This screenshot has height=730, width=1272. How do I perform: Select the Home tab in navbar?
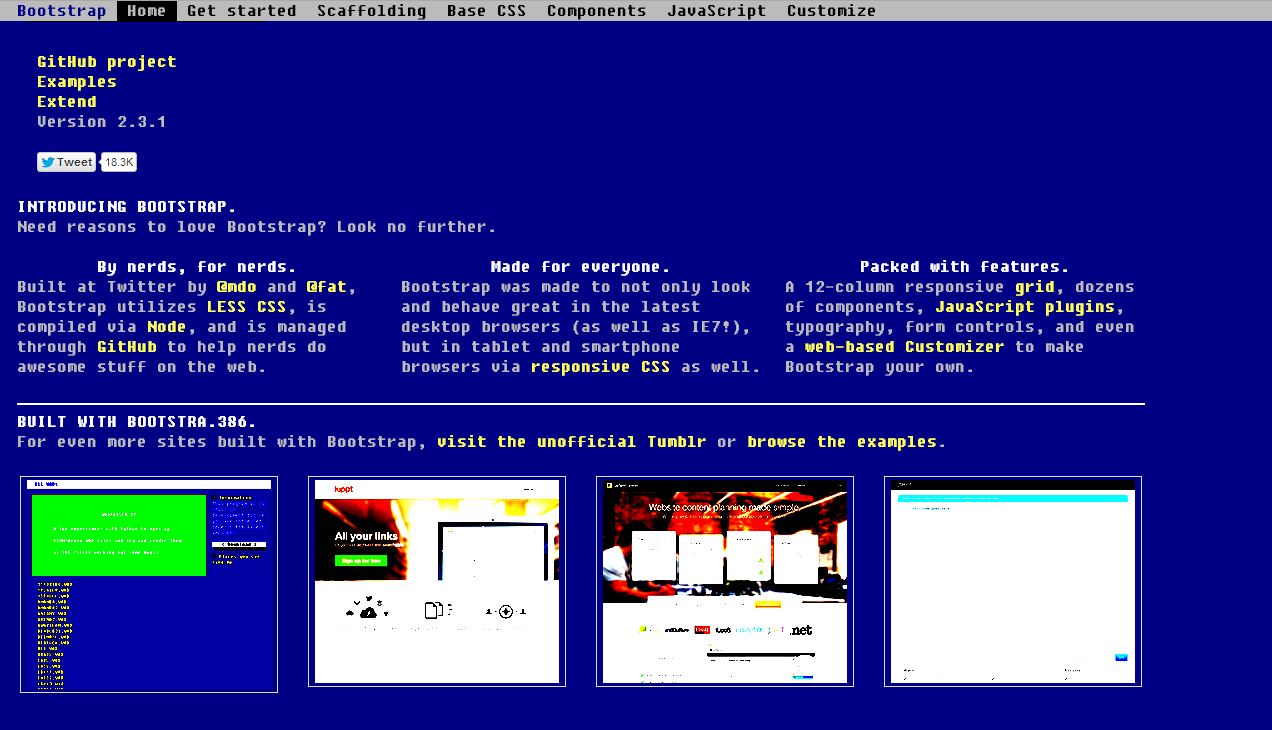[147, 11]
